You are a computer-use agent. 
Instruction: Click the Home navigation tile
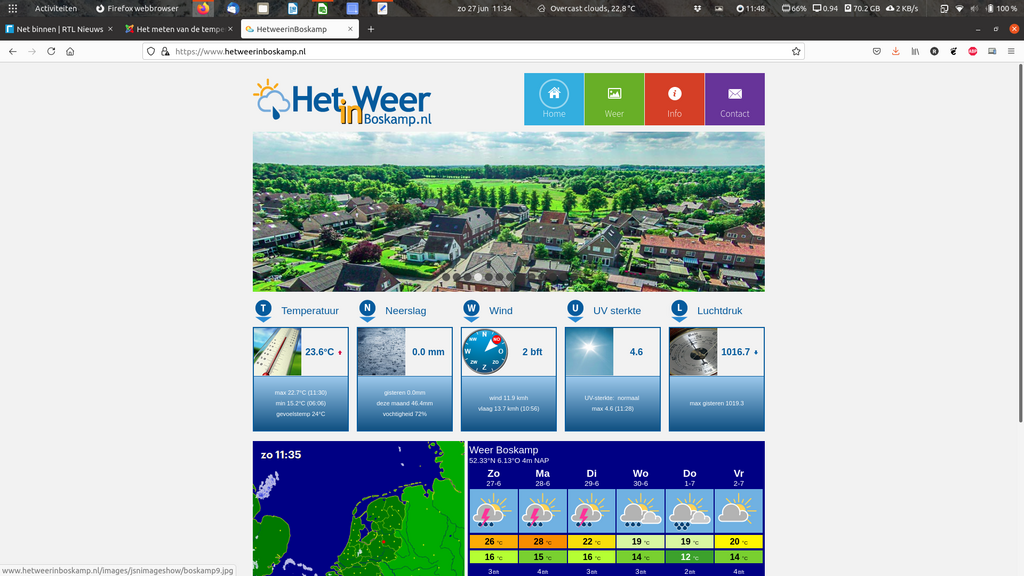point(554,99)
